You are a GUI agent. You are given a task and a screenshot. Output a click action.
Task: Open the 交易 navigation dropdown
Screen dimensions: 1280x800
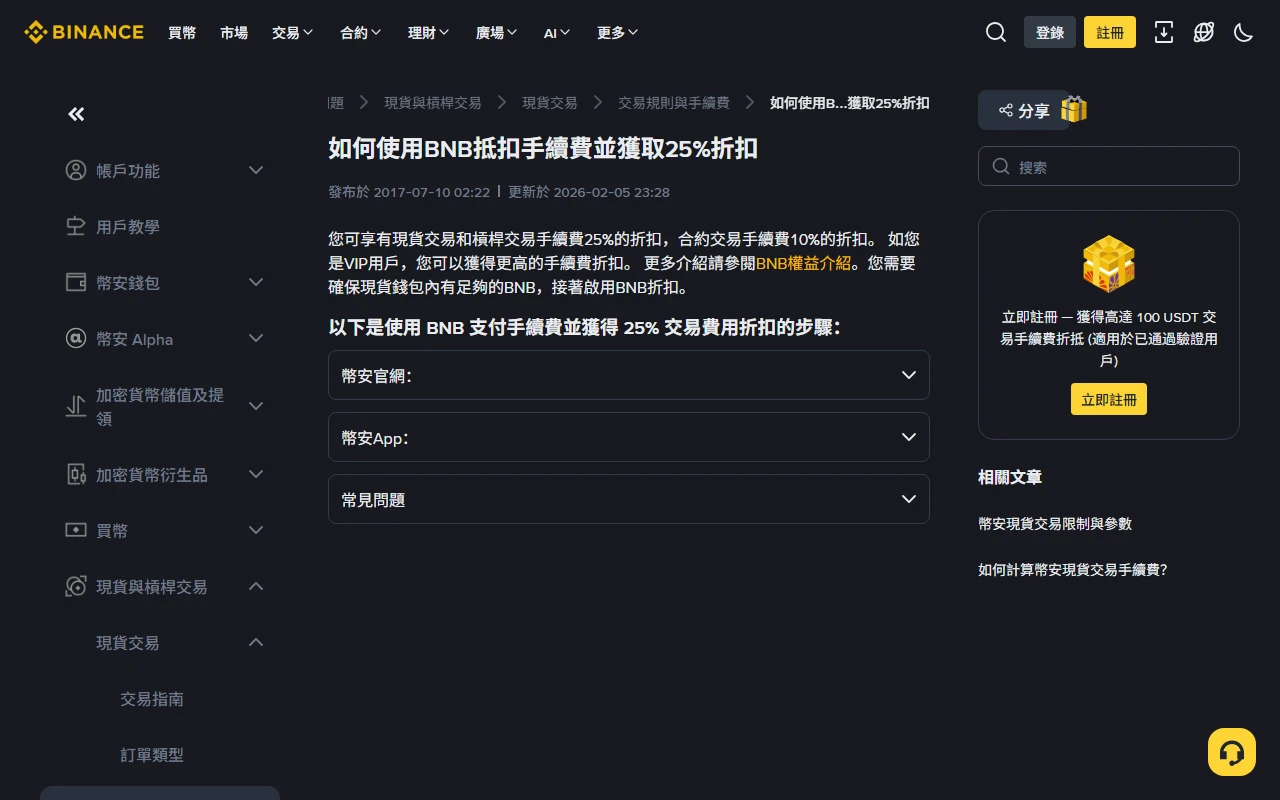293,32
